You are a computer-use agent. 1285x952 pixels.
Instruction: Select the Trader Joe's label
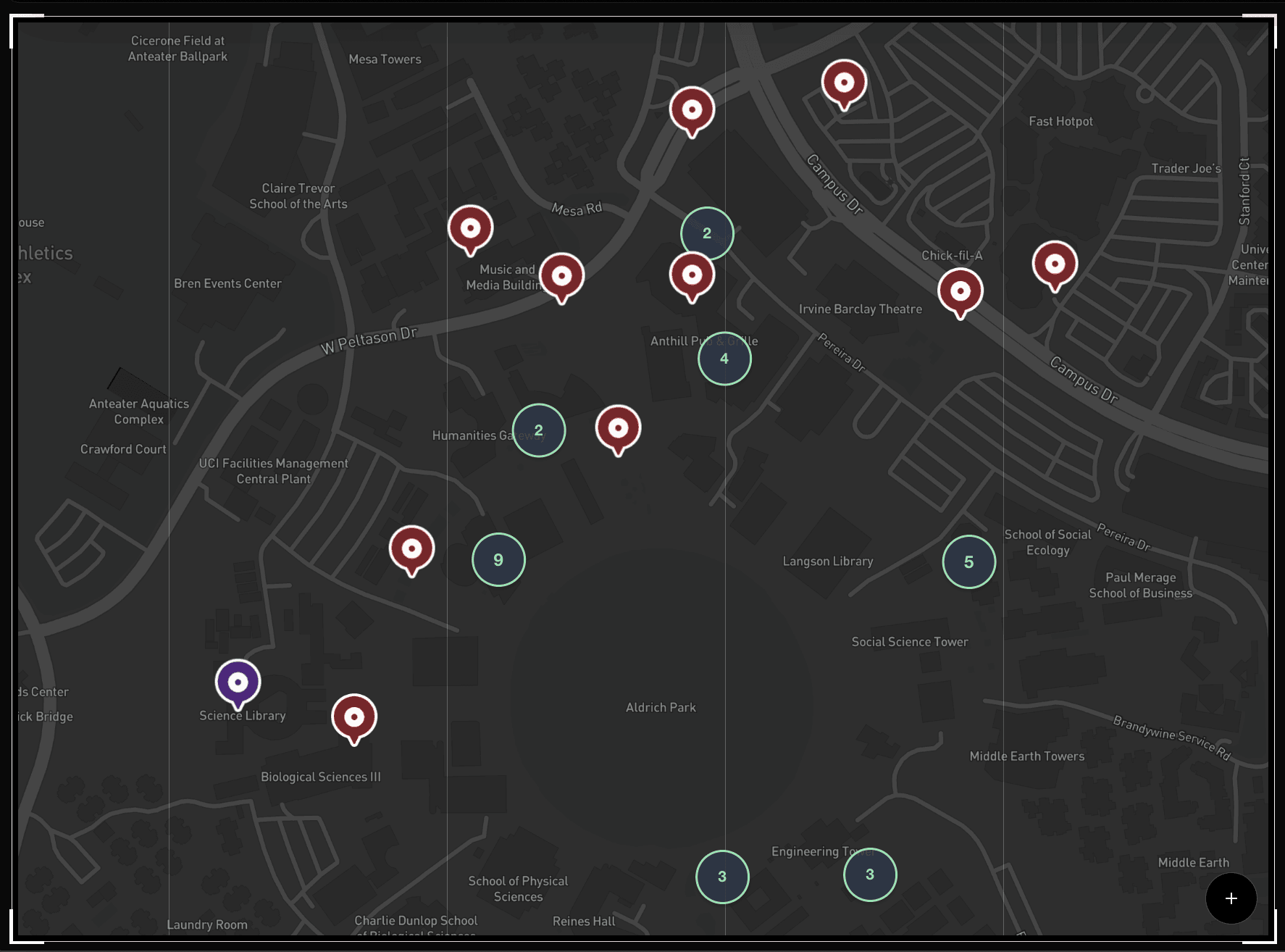[1185, 167]
